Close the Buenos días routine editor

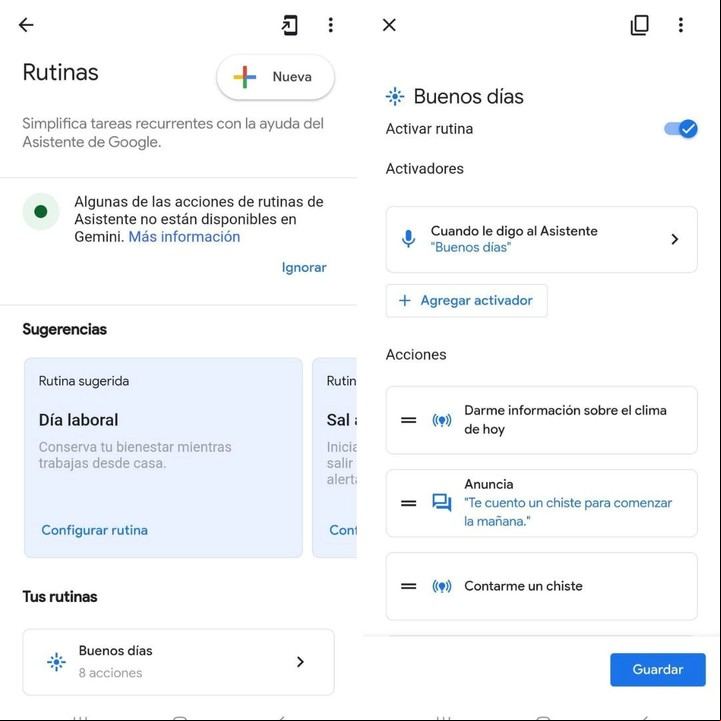point(389,25)
